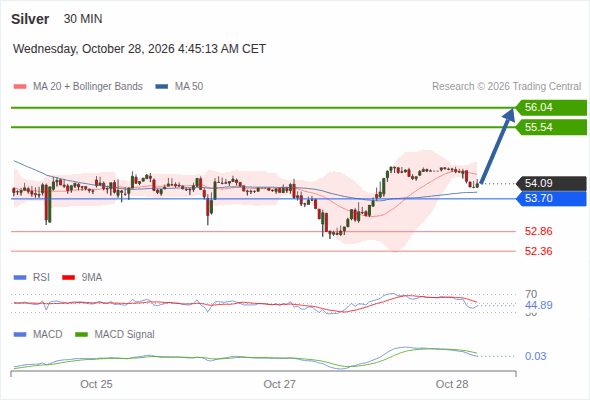
Task: Click the Oct 27 date axis label
Action: 280,384
